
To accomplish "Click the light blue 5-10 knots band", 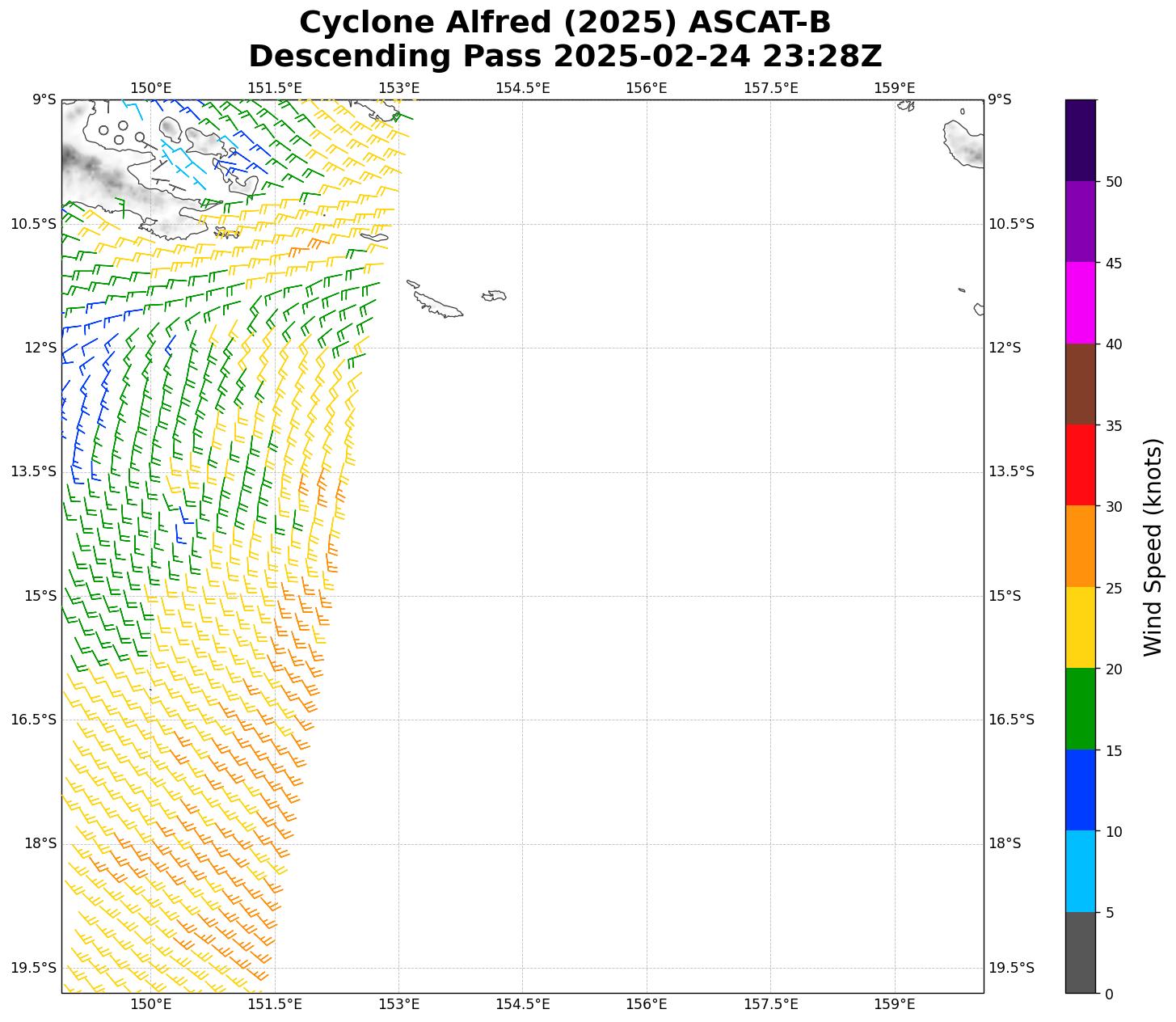I will pyautogui.click(x=1080, y=871).
